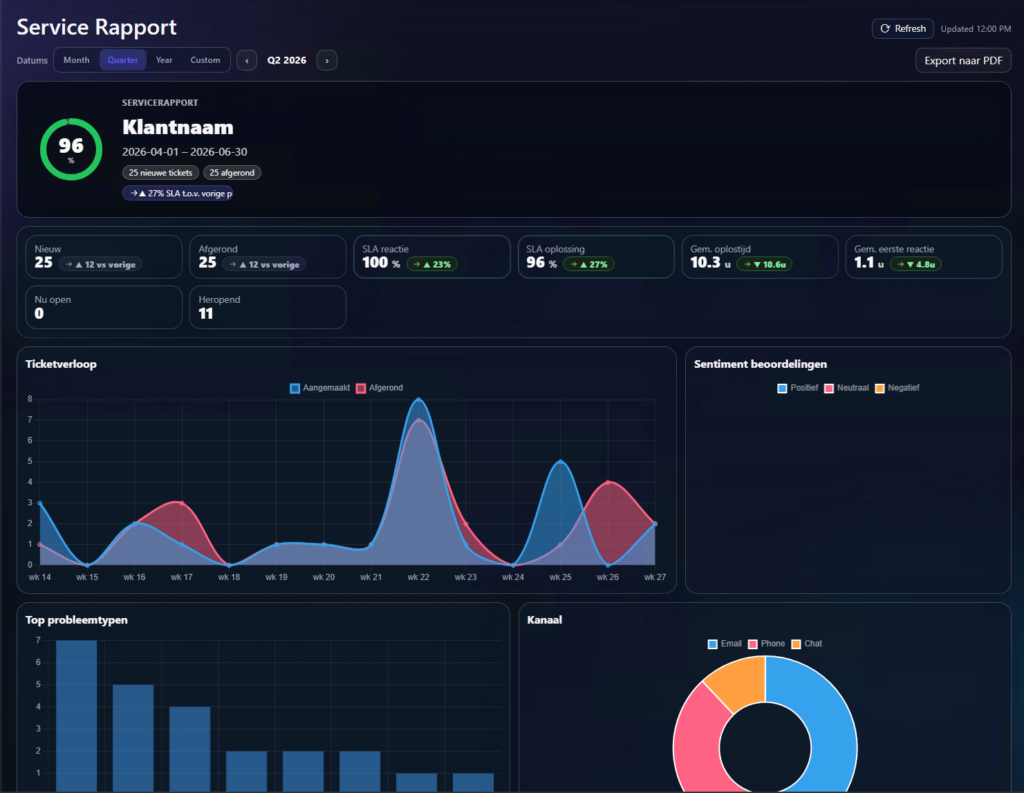Go to previous quarter with left chevron
This screenshot has width=1024, height=793.
(246, 61)
